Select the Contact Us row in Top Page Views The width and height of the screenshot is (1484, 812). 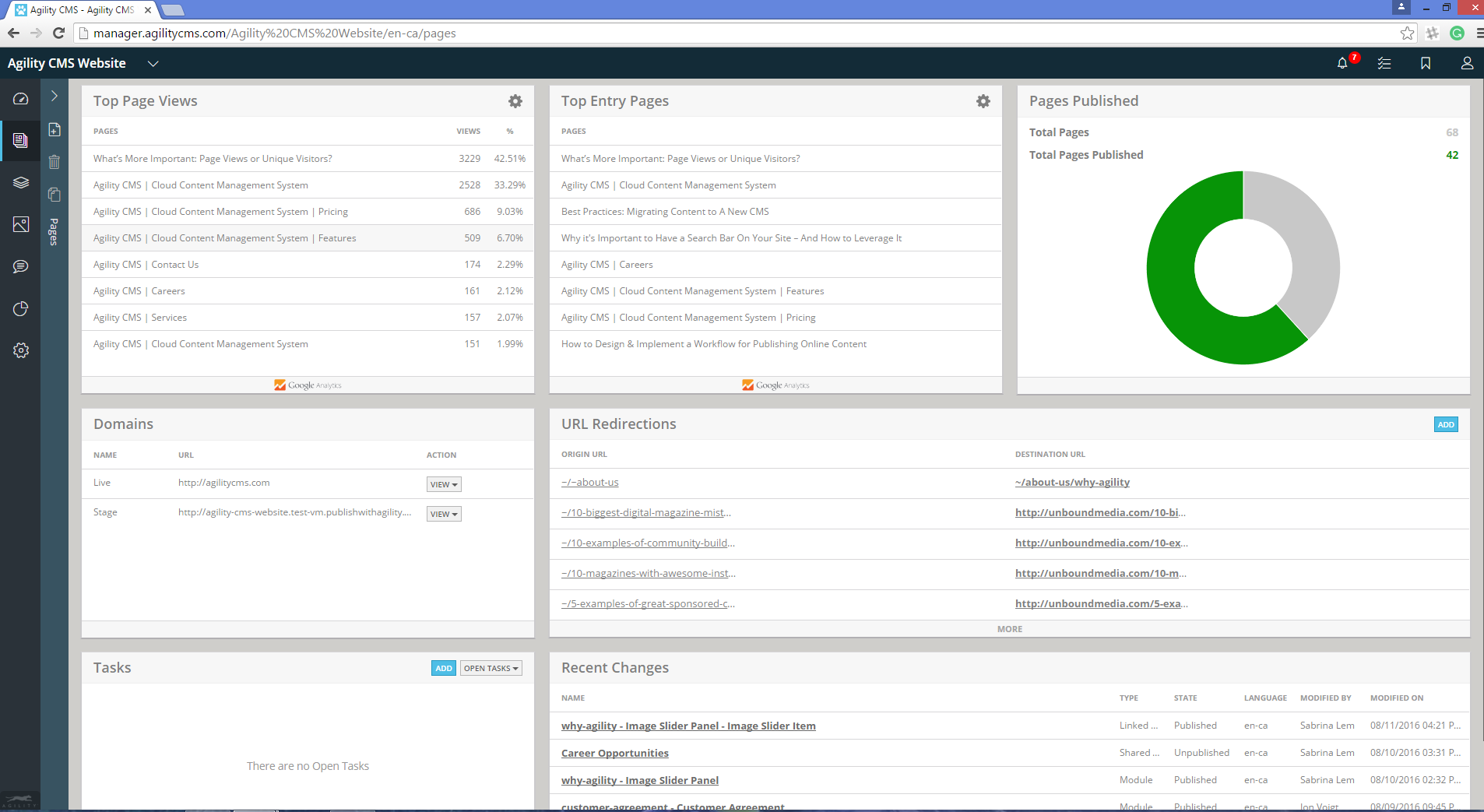(x=308, y=265)
